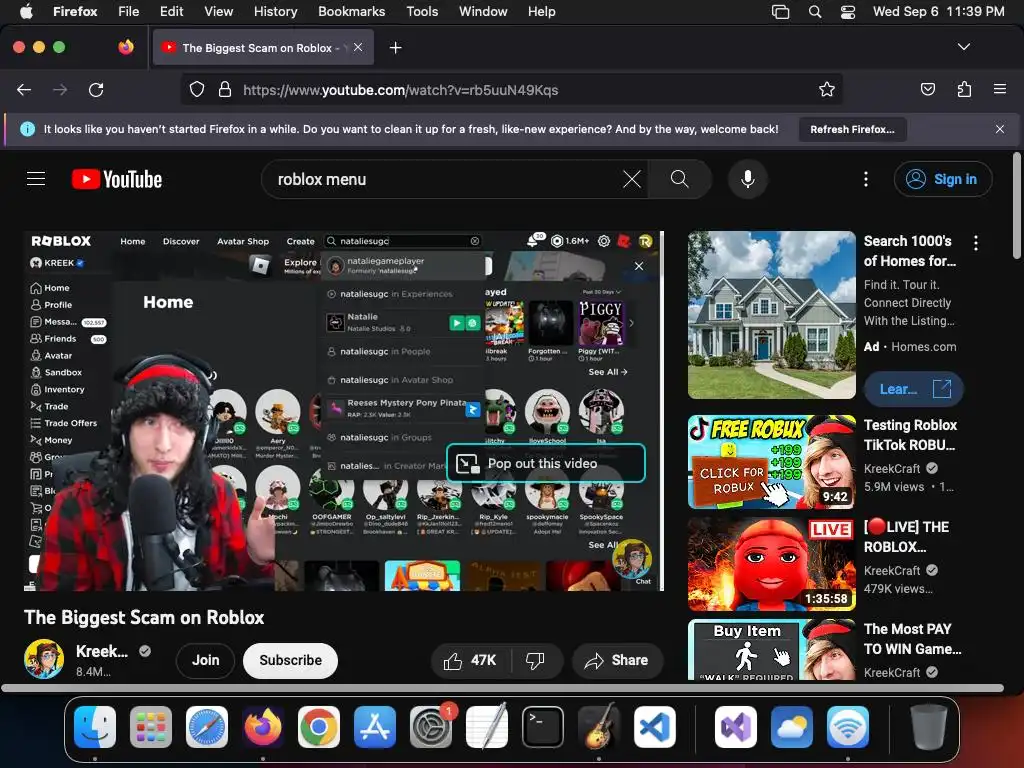This screenshot has width=1024, height=768.
Task: Open tracking protection shield icon
Action: 197,89
